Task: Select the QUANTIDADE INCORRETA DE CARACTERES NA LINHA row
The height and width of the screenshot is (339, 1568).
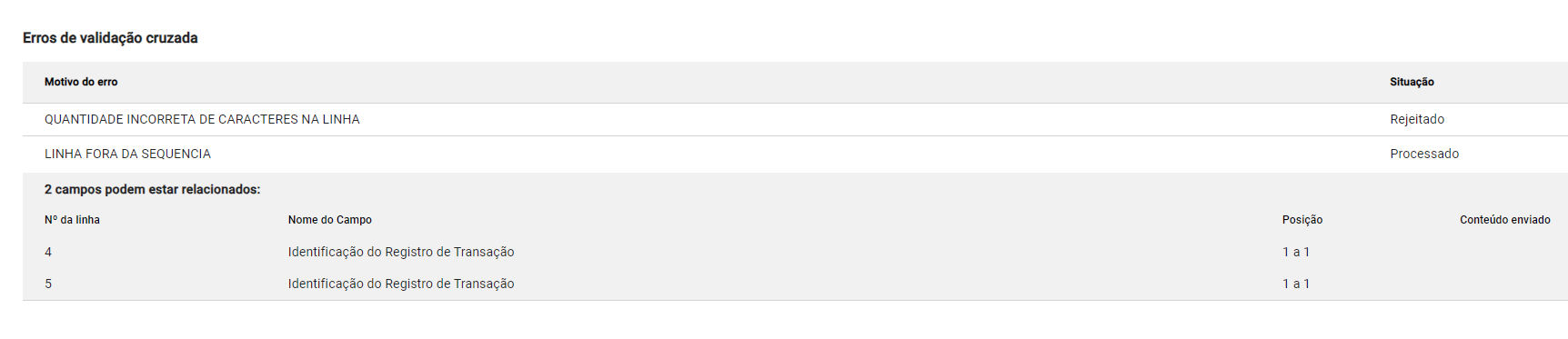Action: (795, 119)
